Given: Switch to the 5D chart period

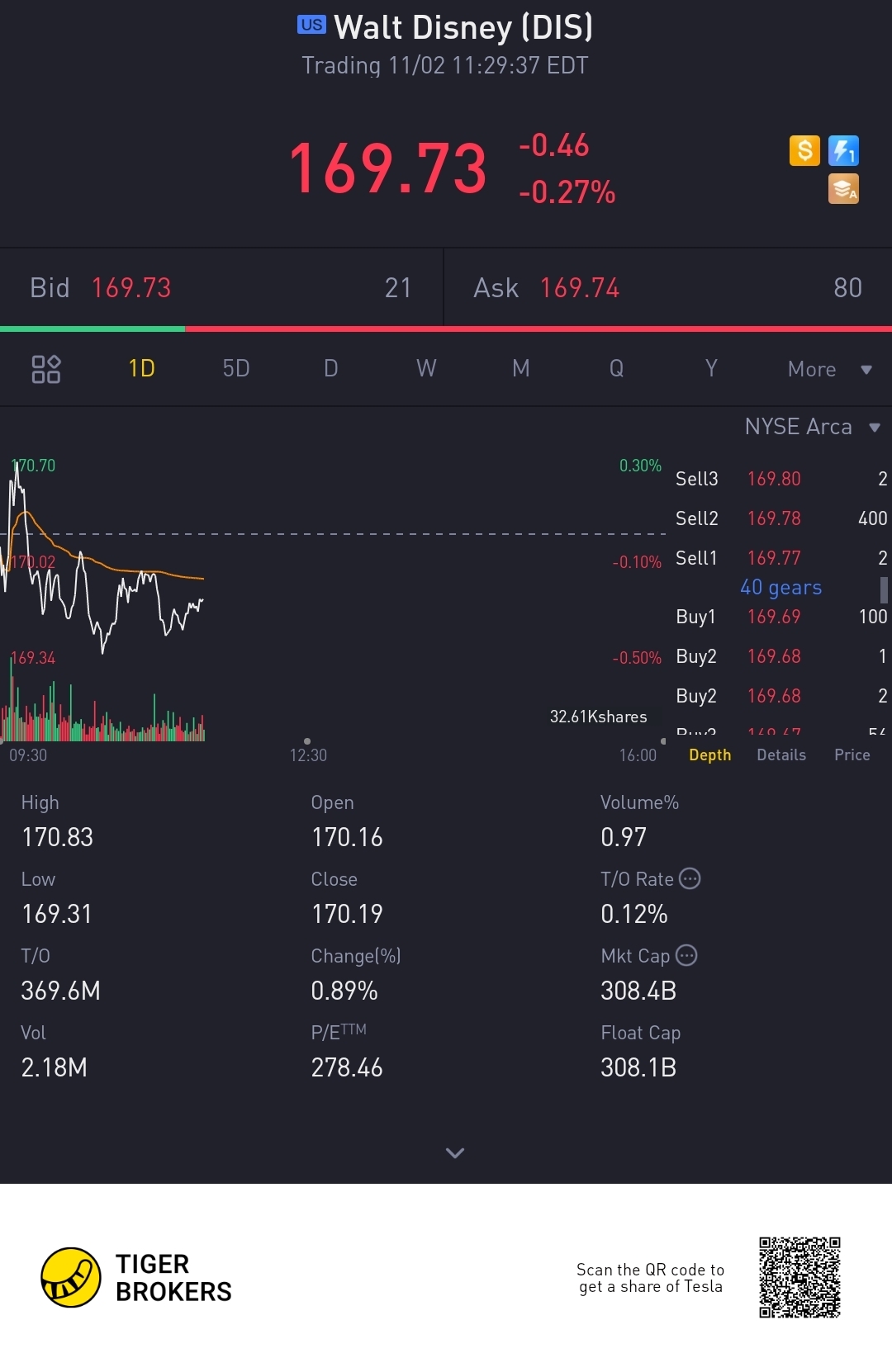Looking at the screenshot, I should [236, 368].
